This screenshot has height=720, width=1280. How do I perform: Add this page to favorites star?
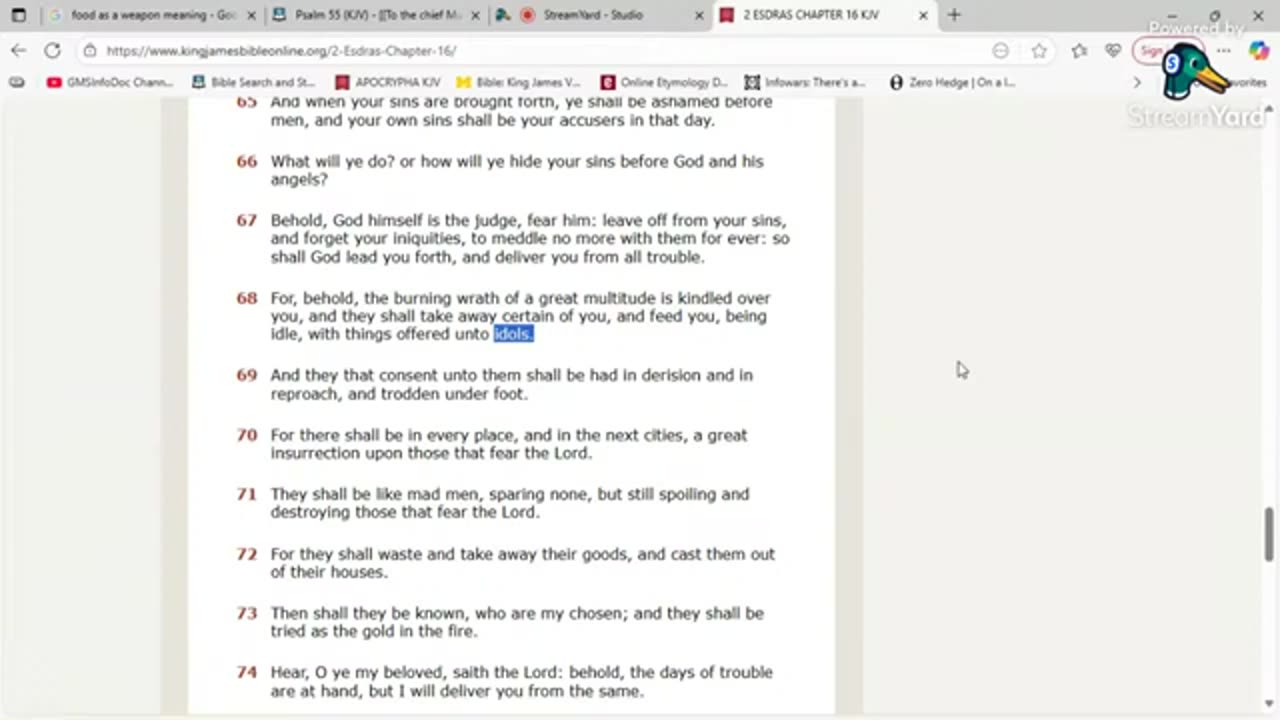[1039, 50]
